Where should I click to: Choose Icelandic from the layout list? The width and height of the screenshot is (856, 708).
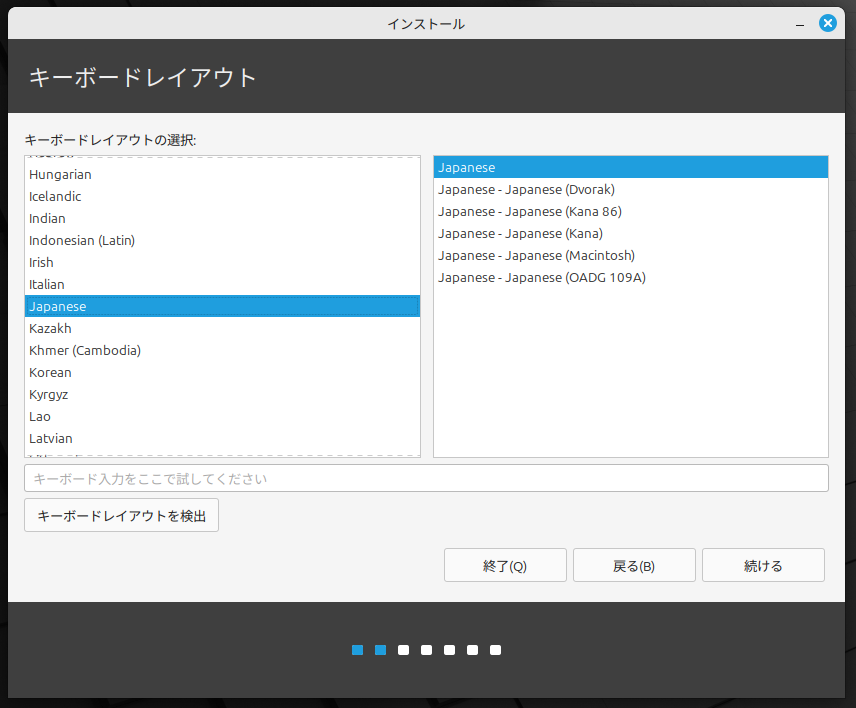55,197
